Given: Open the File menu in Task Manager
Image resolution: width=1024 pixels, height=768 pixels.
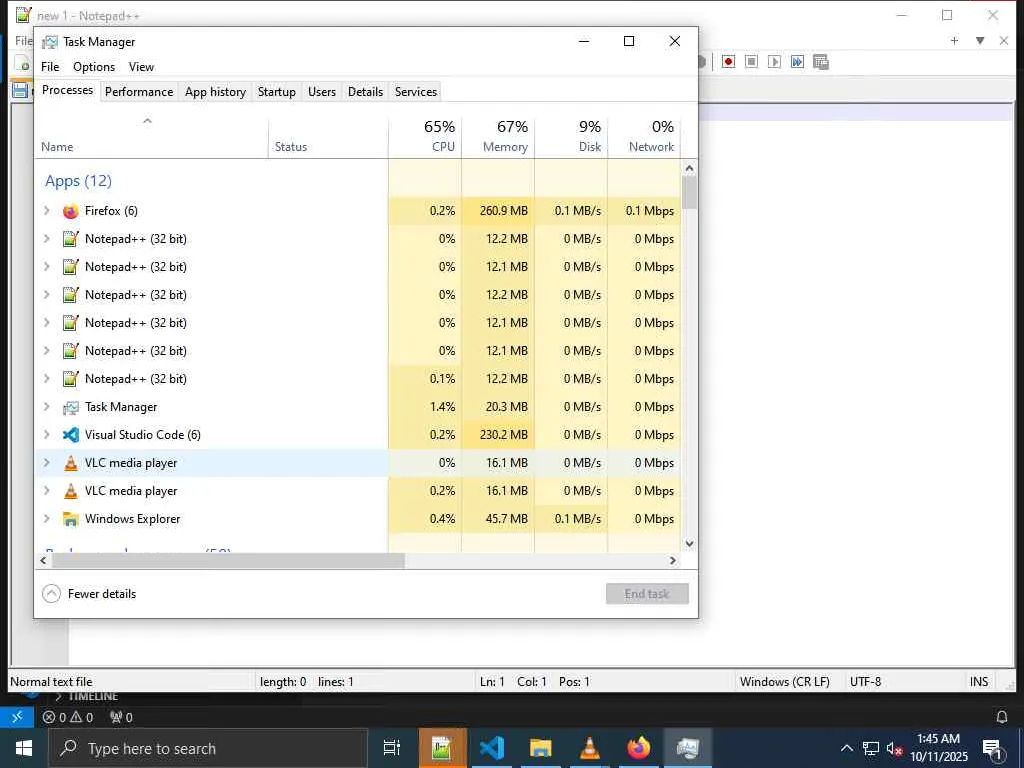Looking at the screenshot, I should pyautogui.click(x=50, y=67).
